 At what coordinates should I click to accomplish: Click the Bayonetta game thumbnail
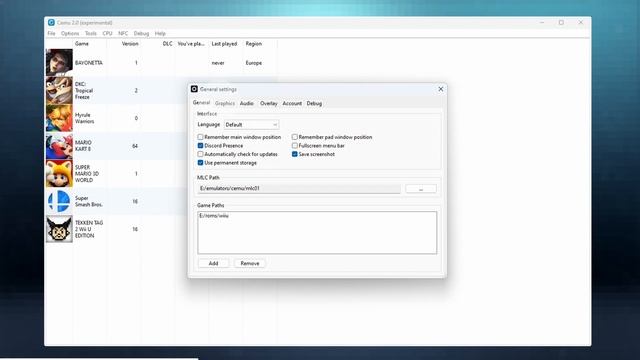pyautogui.click(x=59, y=62)
